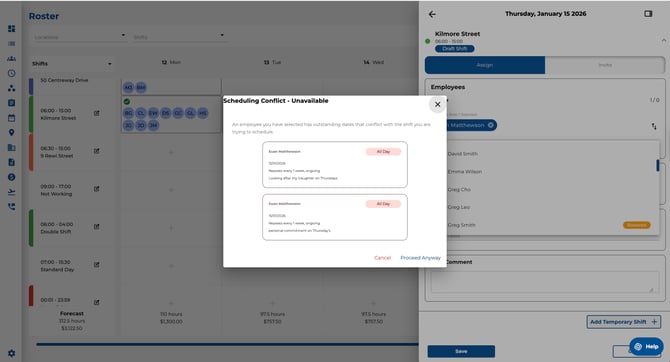
Task: Open the org structure sidebar icon
Action: [x=12, y=88]
